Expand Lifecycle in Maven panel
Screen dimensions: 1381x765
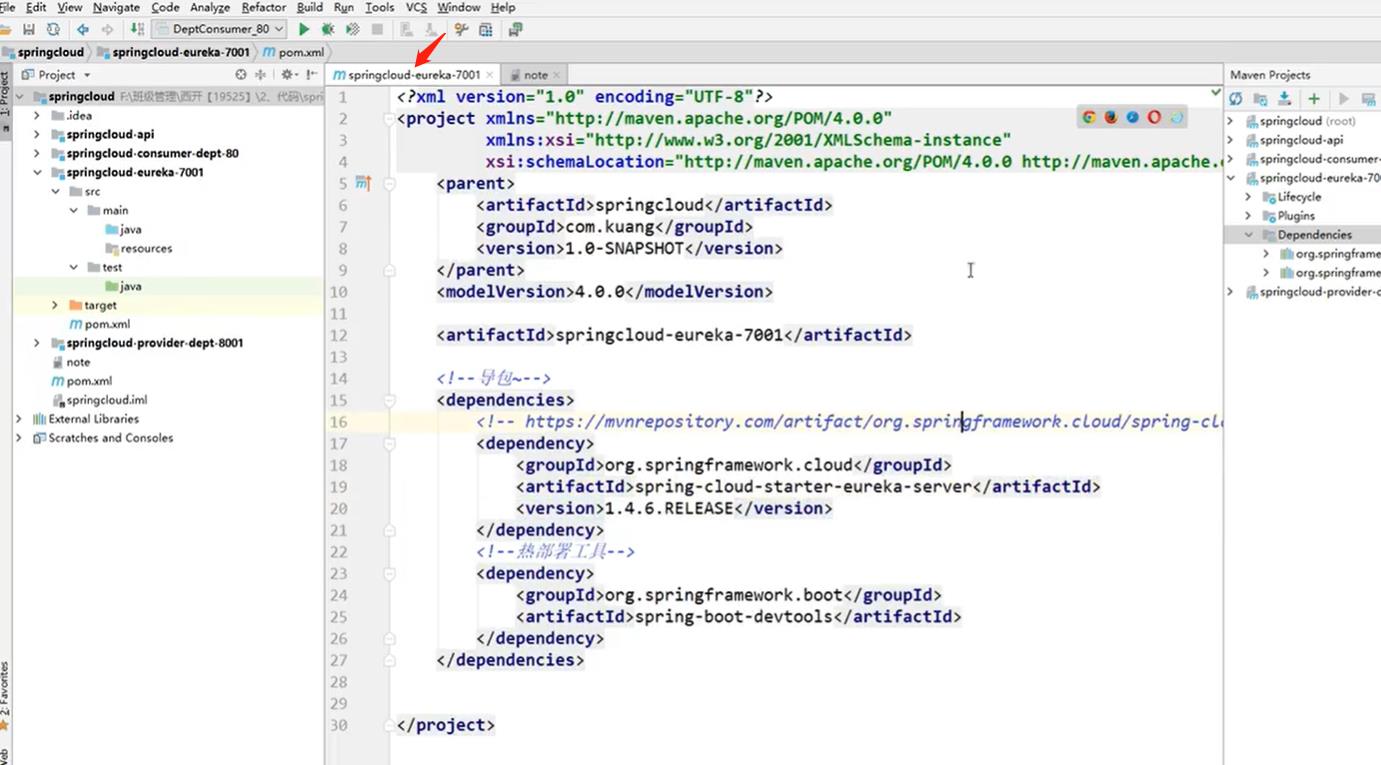tap(1248, 197)
